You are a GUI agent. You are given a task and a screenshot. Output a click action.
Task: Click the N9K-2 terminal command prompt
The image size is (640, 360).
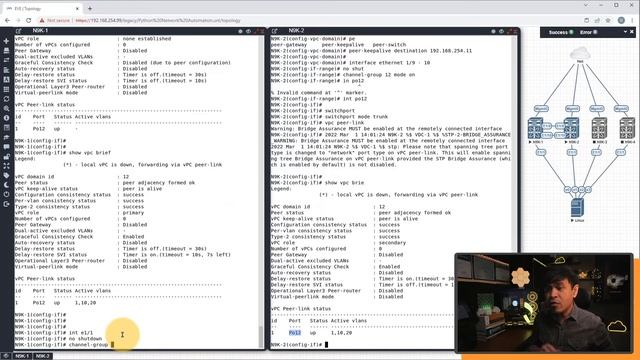tap(299, 344)
